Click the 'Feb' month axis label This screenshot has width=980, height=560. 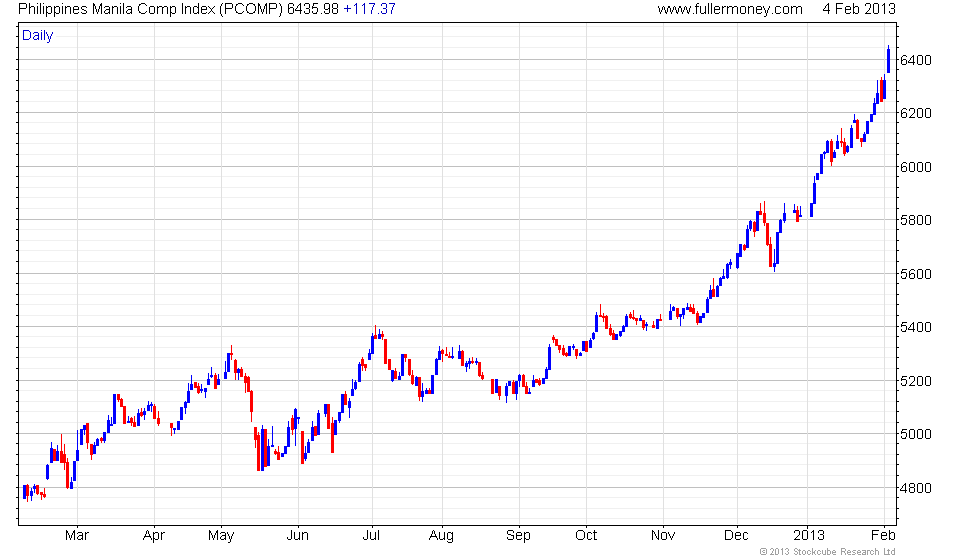point(883,536)
